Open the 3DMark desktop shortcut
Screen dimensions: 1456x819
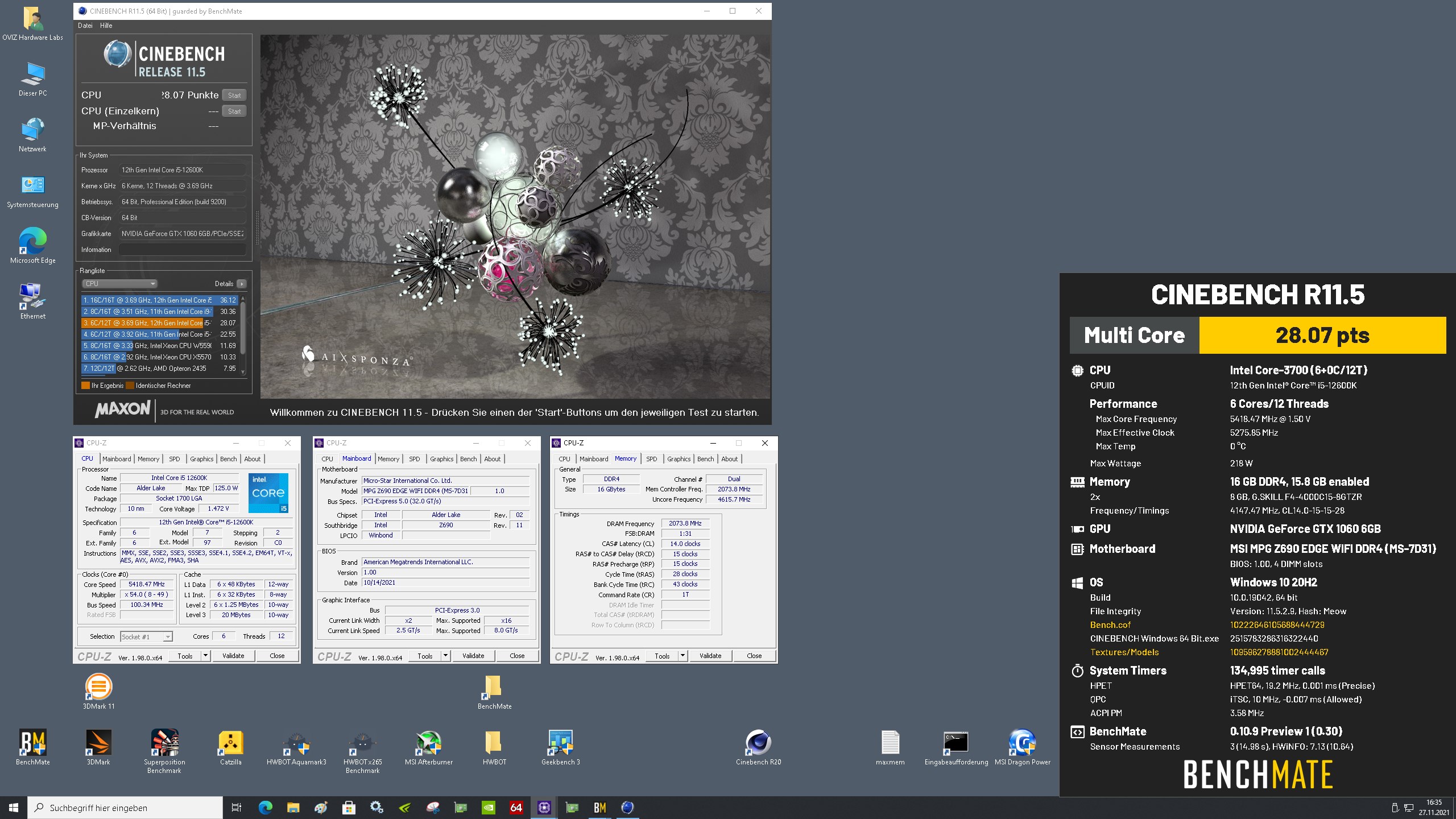pyautogui.click(x=98, y=747)
